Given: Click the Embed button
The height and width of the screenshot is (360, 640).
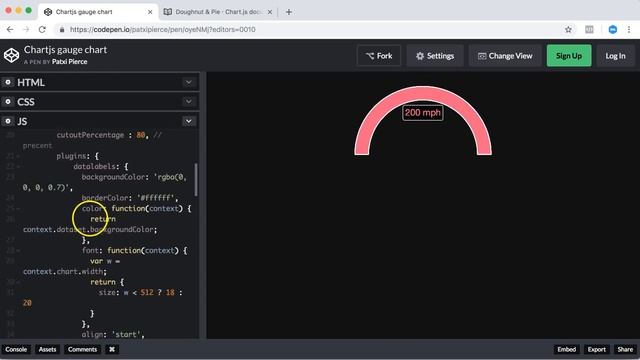Looking at the screenshot, I should (x=567, y=349).
